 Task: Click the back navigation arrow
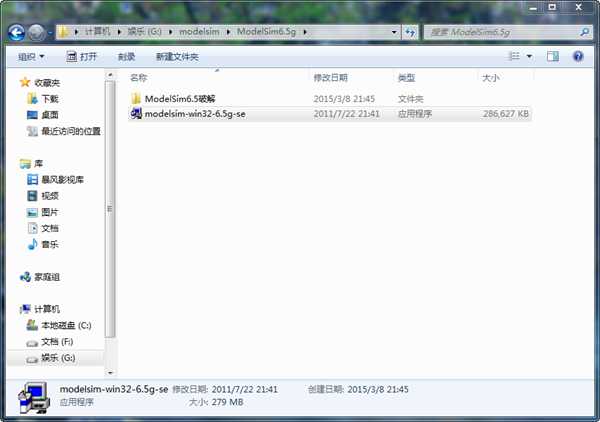(17, 32)
